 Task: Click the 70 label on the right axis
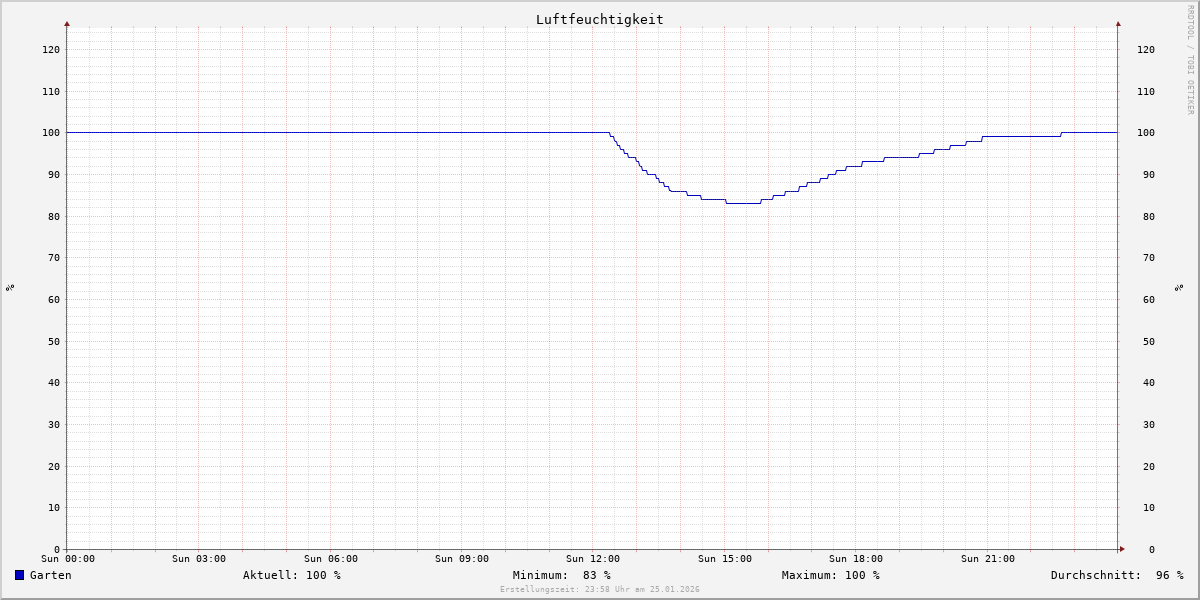(x=1149, y=257)
